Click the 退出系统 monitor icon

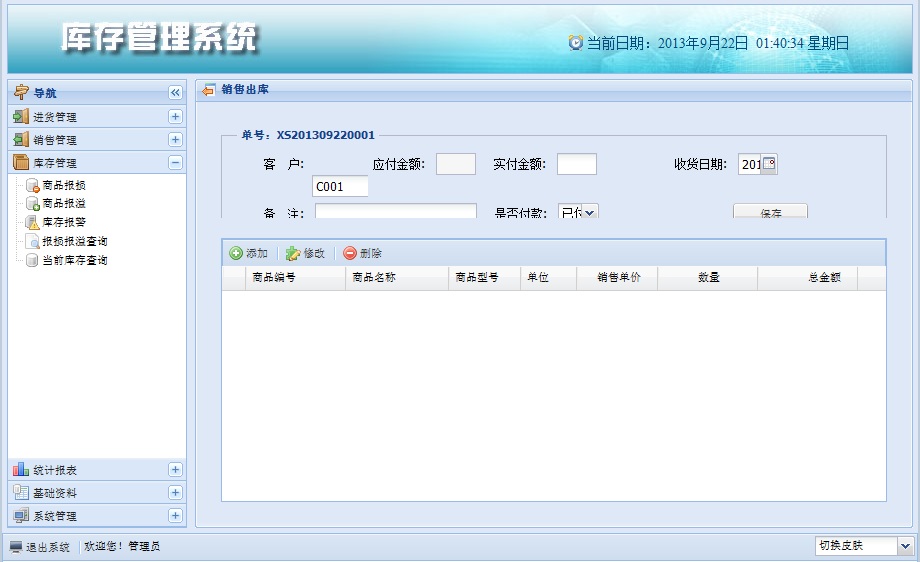pyautogui.click(x=16, y=547)
